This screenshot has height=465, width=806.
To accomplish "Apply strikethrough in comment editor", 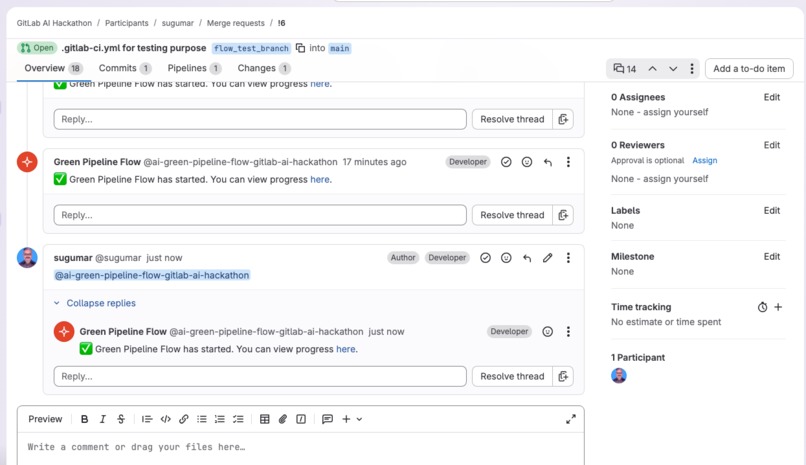I will [121, 419].
